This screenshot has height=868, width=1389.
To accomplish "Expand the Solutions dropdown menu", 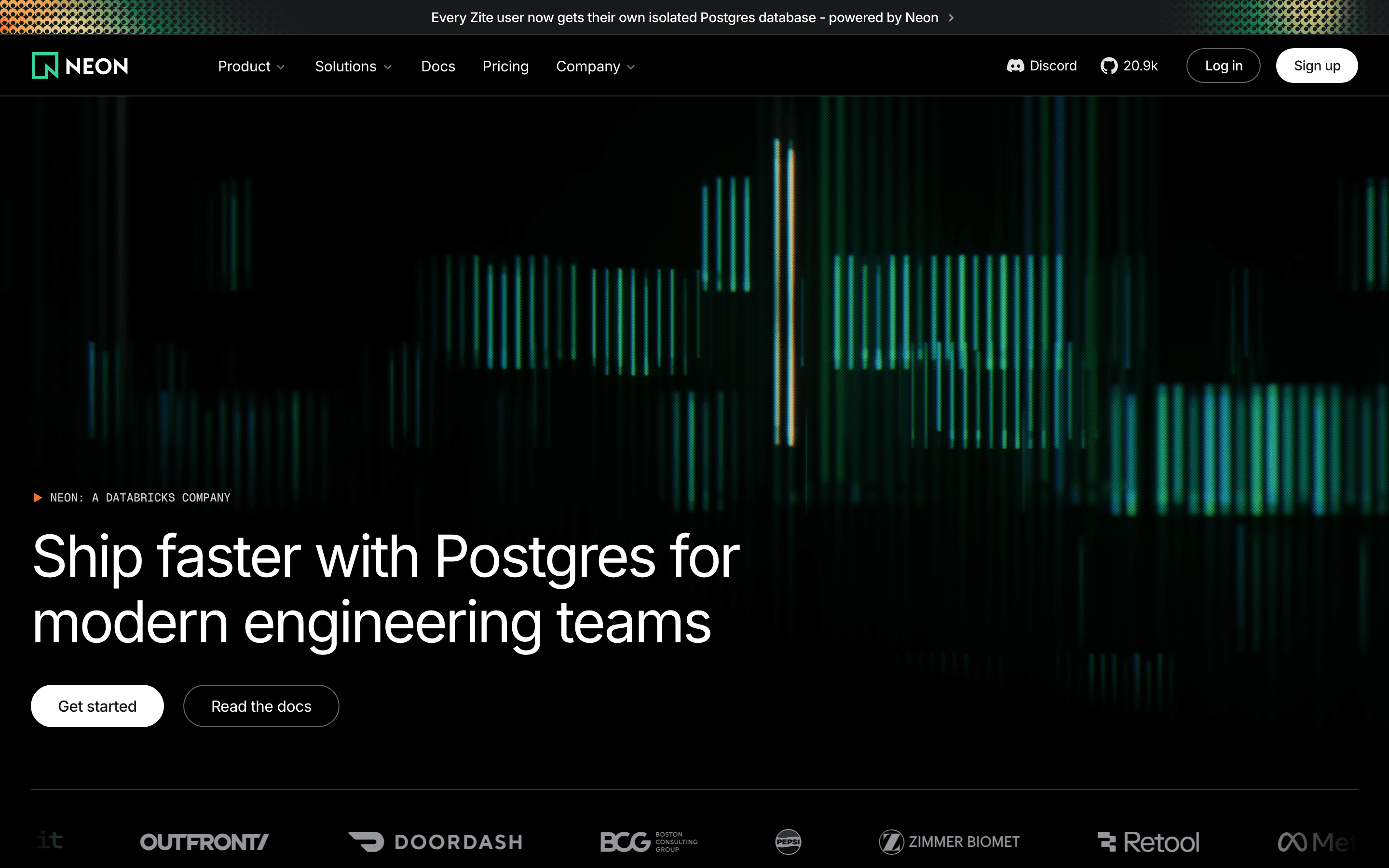I will tap(353, 67).
